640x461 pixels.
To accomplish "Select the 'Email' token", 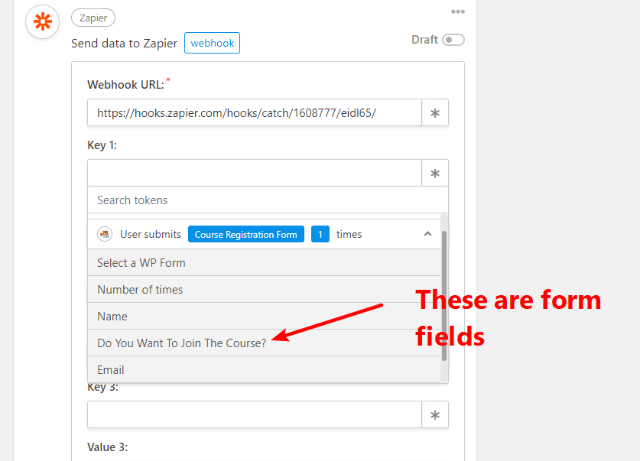I will point(264,370).
